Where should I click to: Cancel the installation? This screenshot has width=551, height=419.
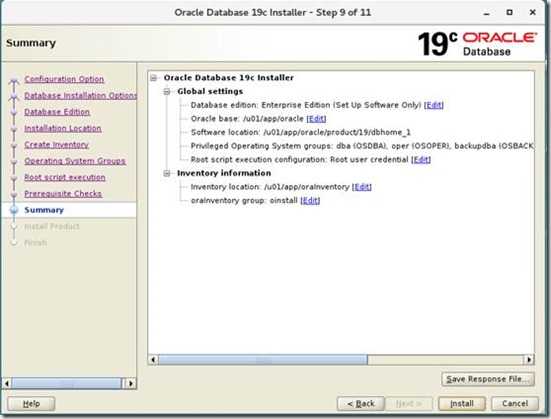click(x=515, y=404)
